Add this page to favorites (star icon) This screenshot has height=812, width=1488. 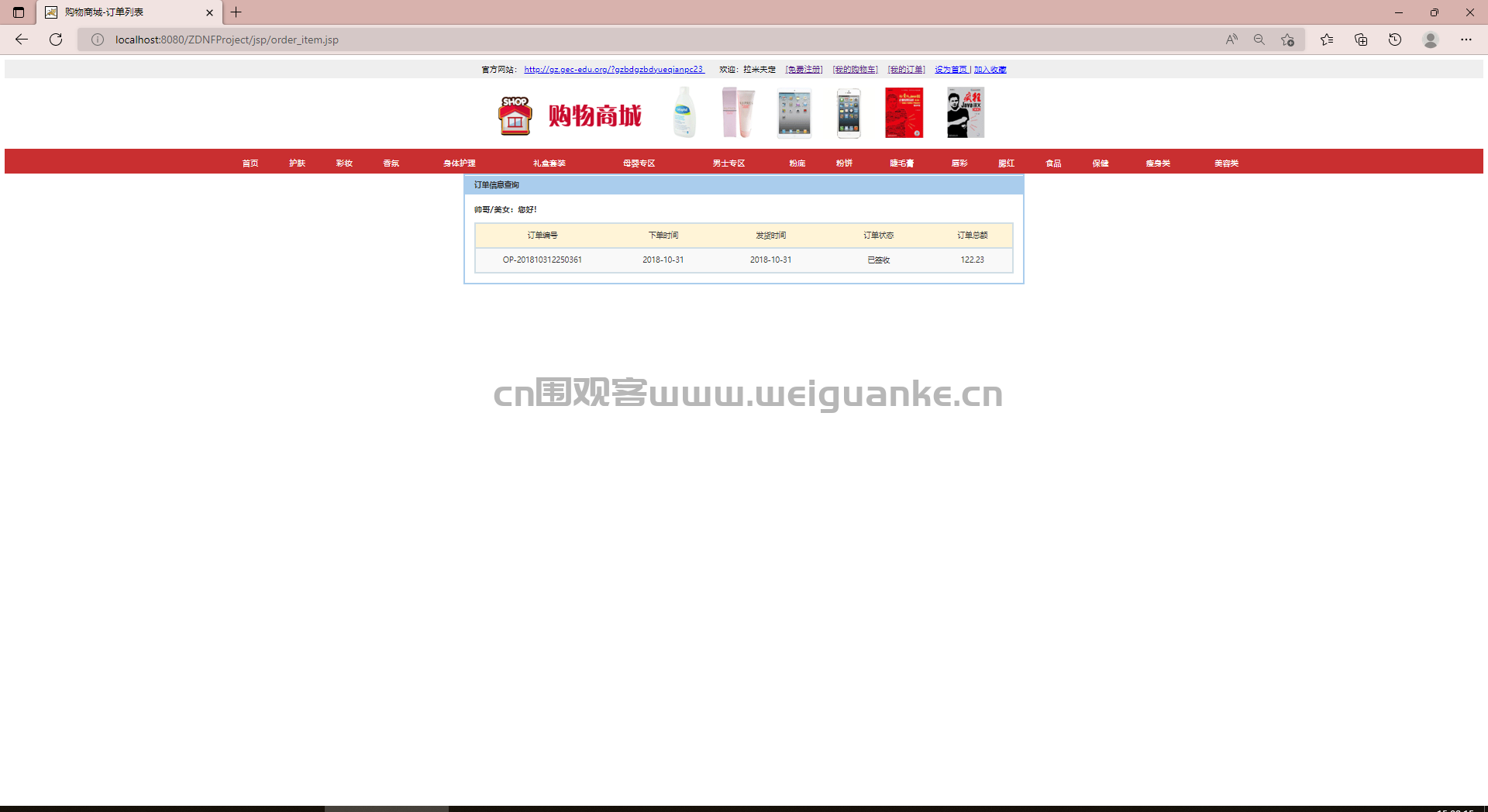coord(1287,40)
